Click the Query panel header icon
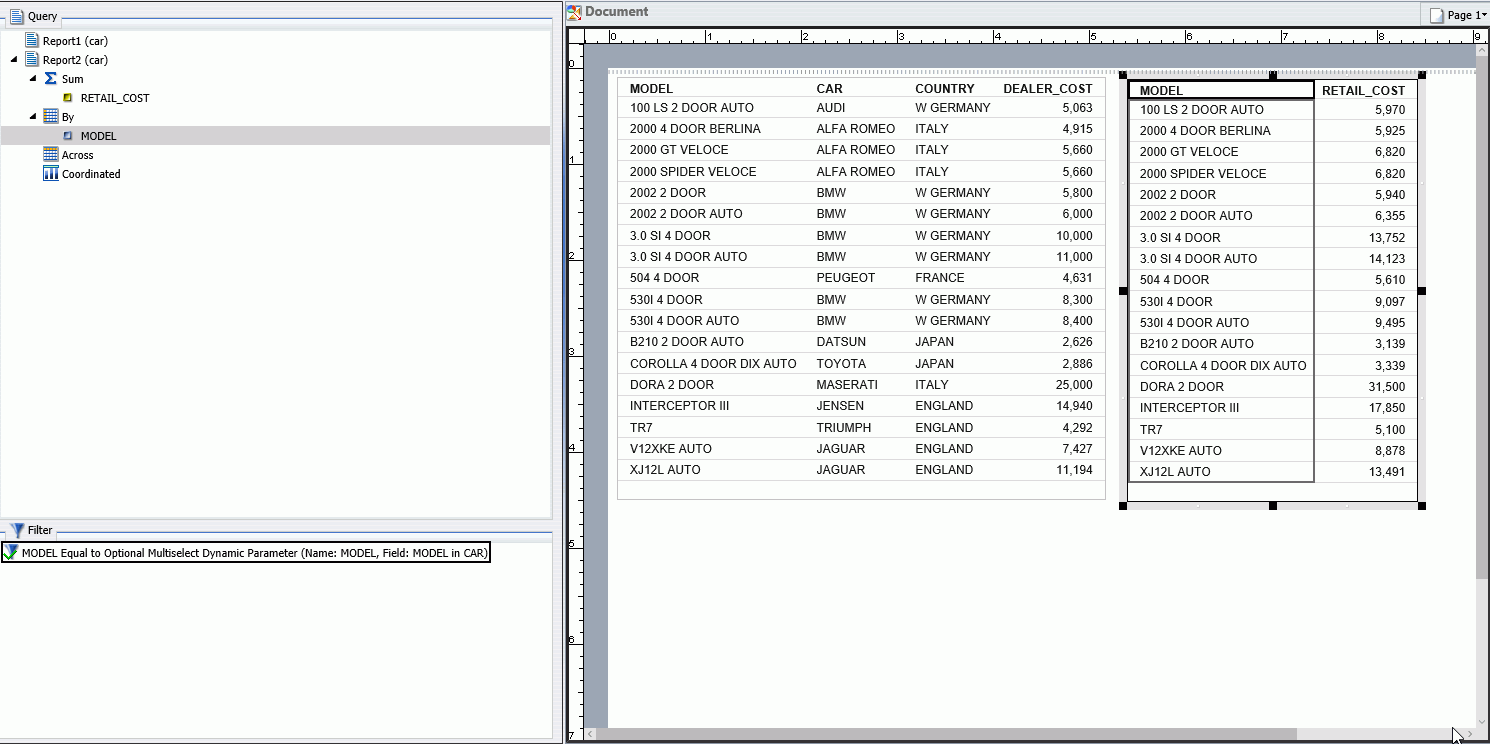 pos(16,16)
